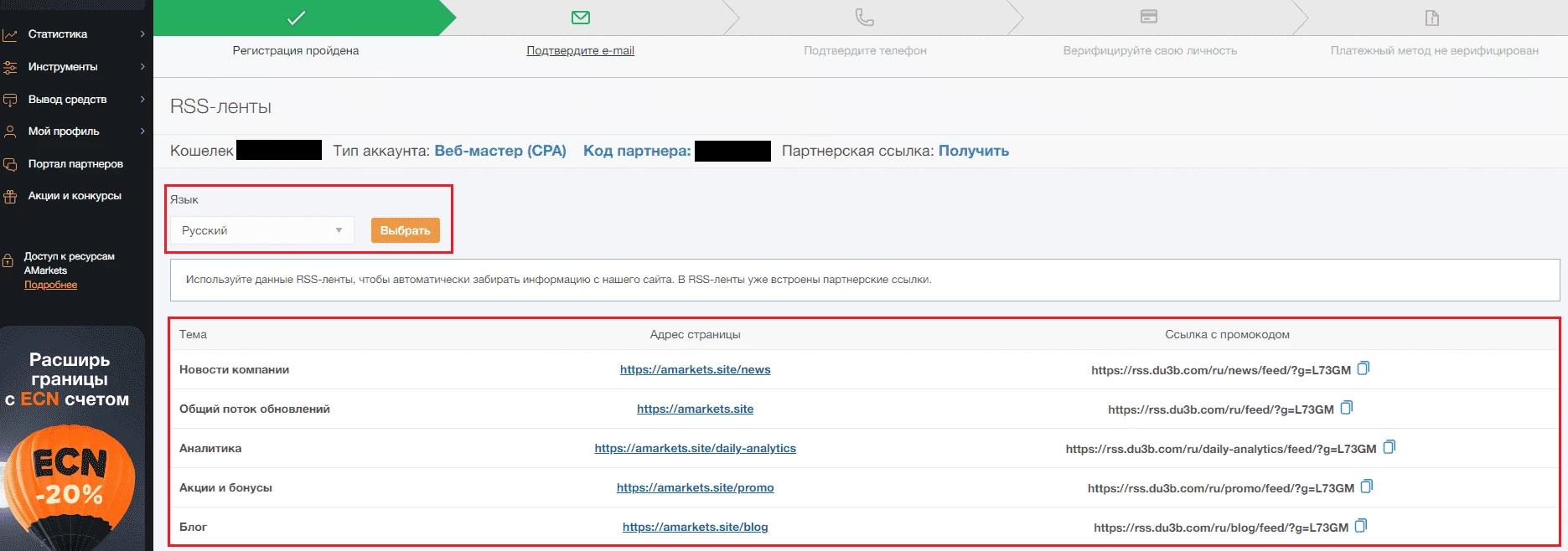Copy the Аналитика promo feed link

[1389, 447]
